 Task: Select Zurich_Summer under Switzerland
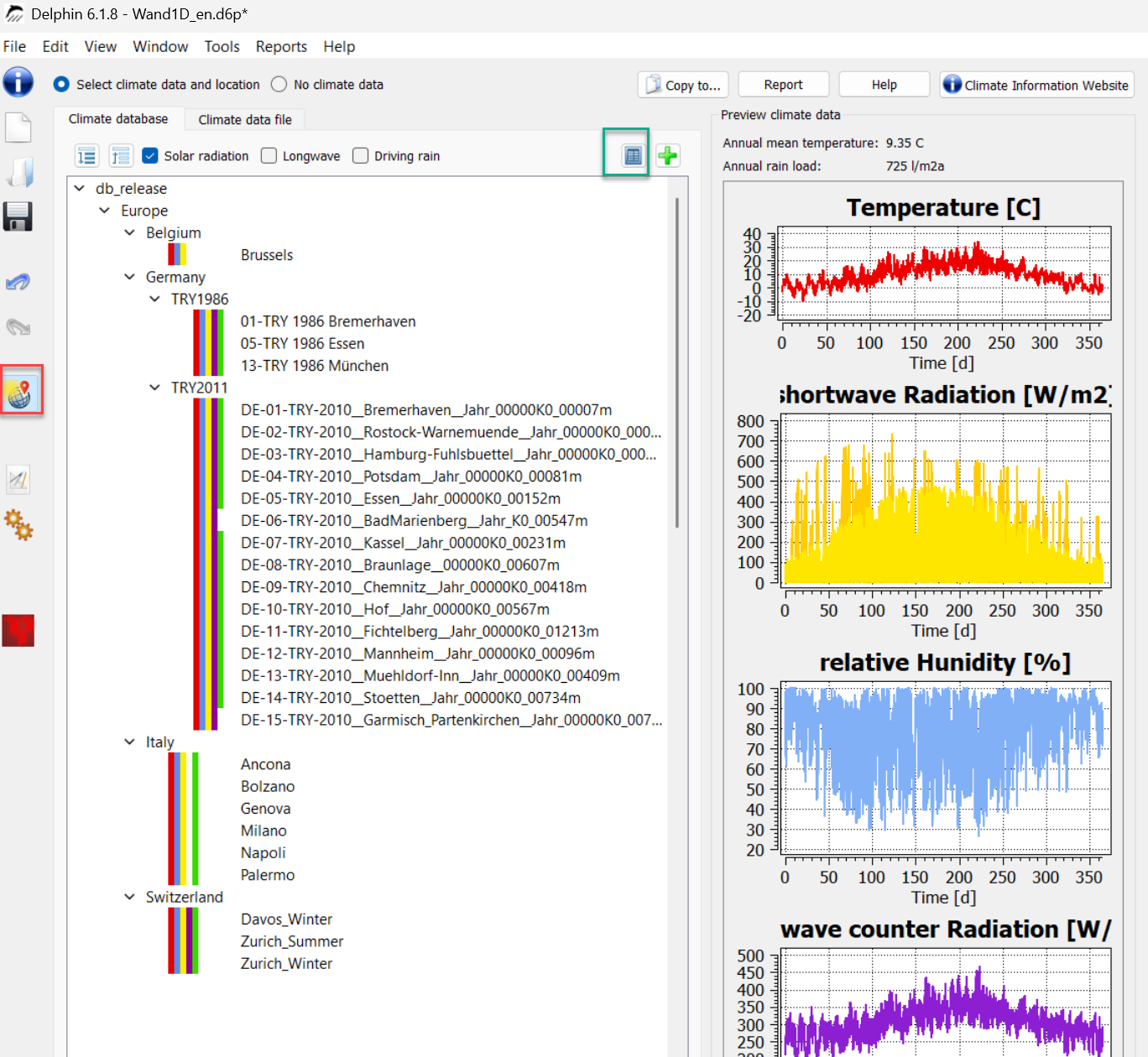[292, 941]
